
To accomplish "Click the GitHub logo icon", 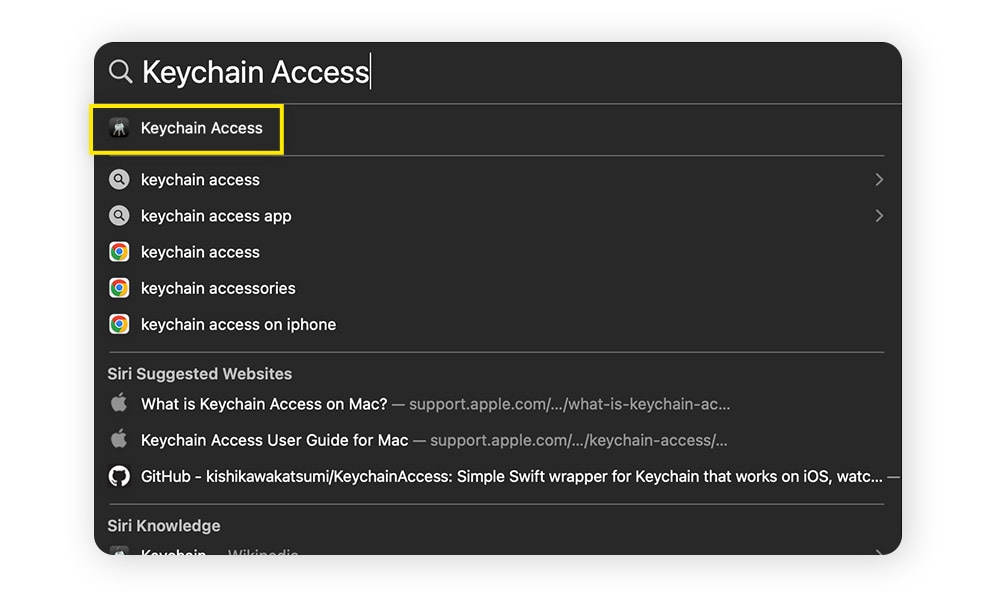I will pyautogui.click(x=119, y=476).
